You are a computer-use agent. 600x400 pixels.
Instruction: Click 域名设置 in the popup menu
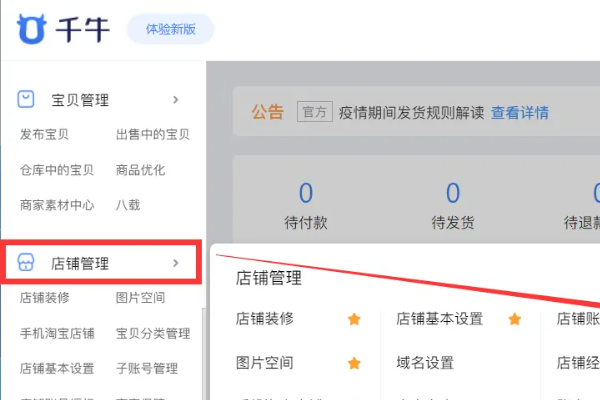pos(425,362)
